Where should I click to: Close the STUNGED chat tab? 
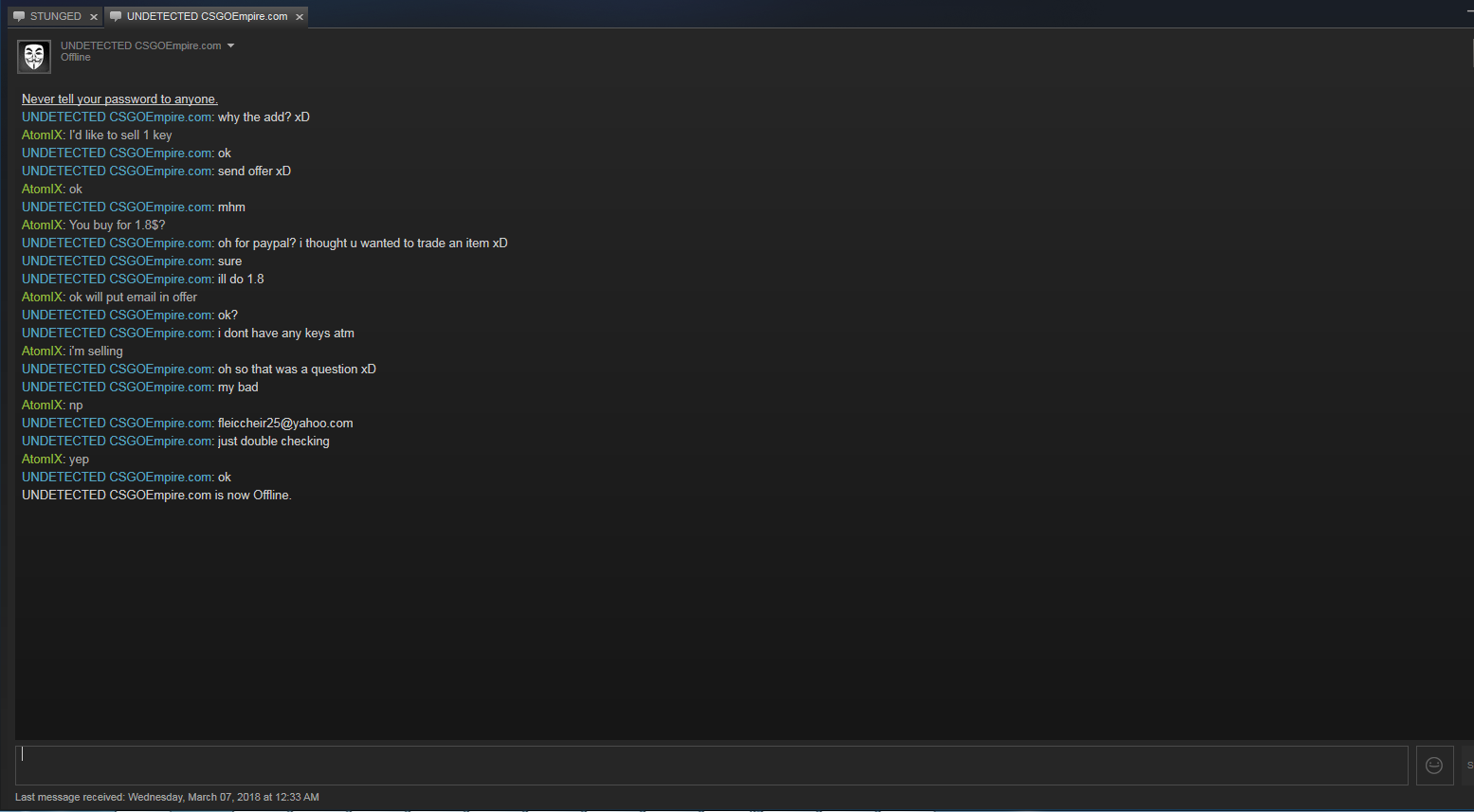pos(94,17)
